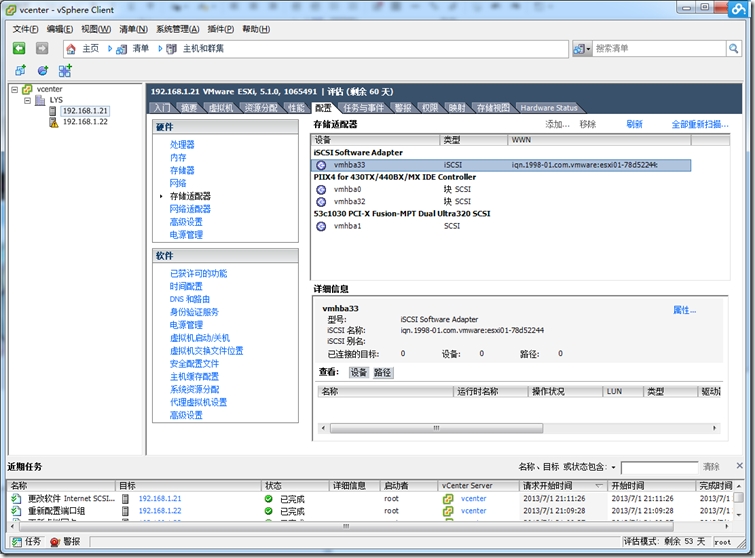Viewport: 755px width, 558px height.
Task: Select host 192.168.1.21 in the tree
Action: tap(85, 111)
